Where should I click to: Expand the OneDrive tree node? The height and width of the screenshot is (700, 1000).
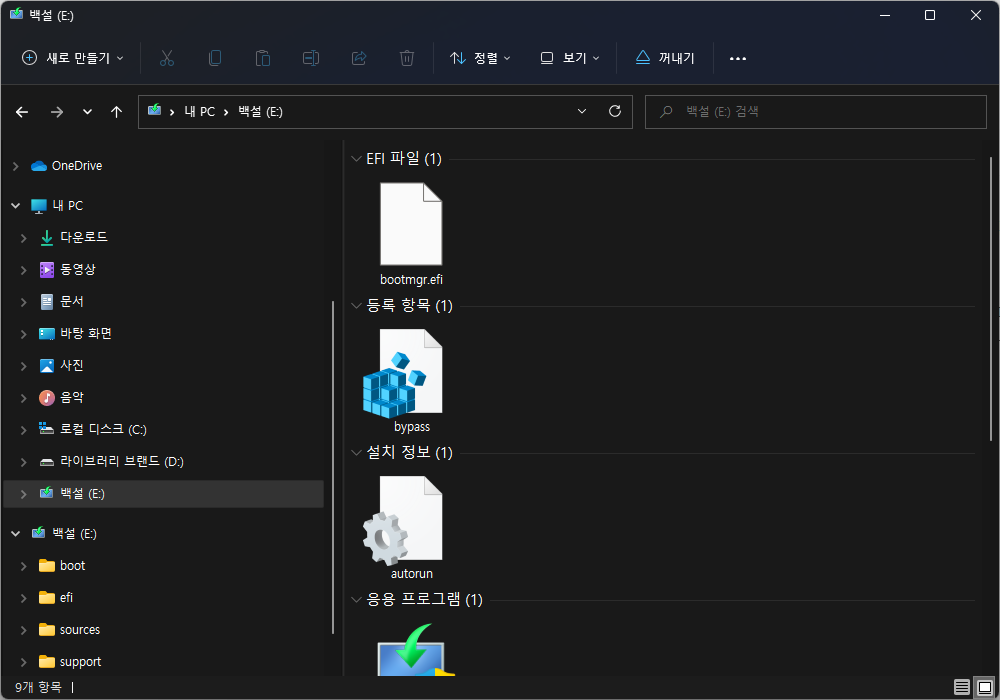pos(16,166)
